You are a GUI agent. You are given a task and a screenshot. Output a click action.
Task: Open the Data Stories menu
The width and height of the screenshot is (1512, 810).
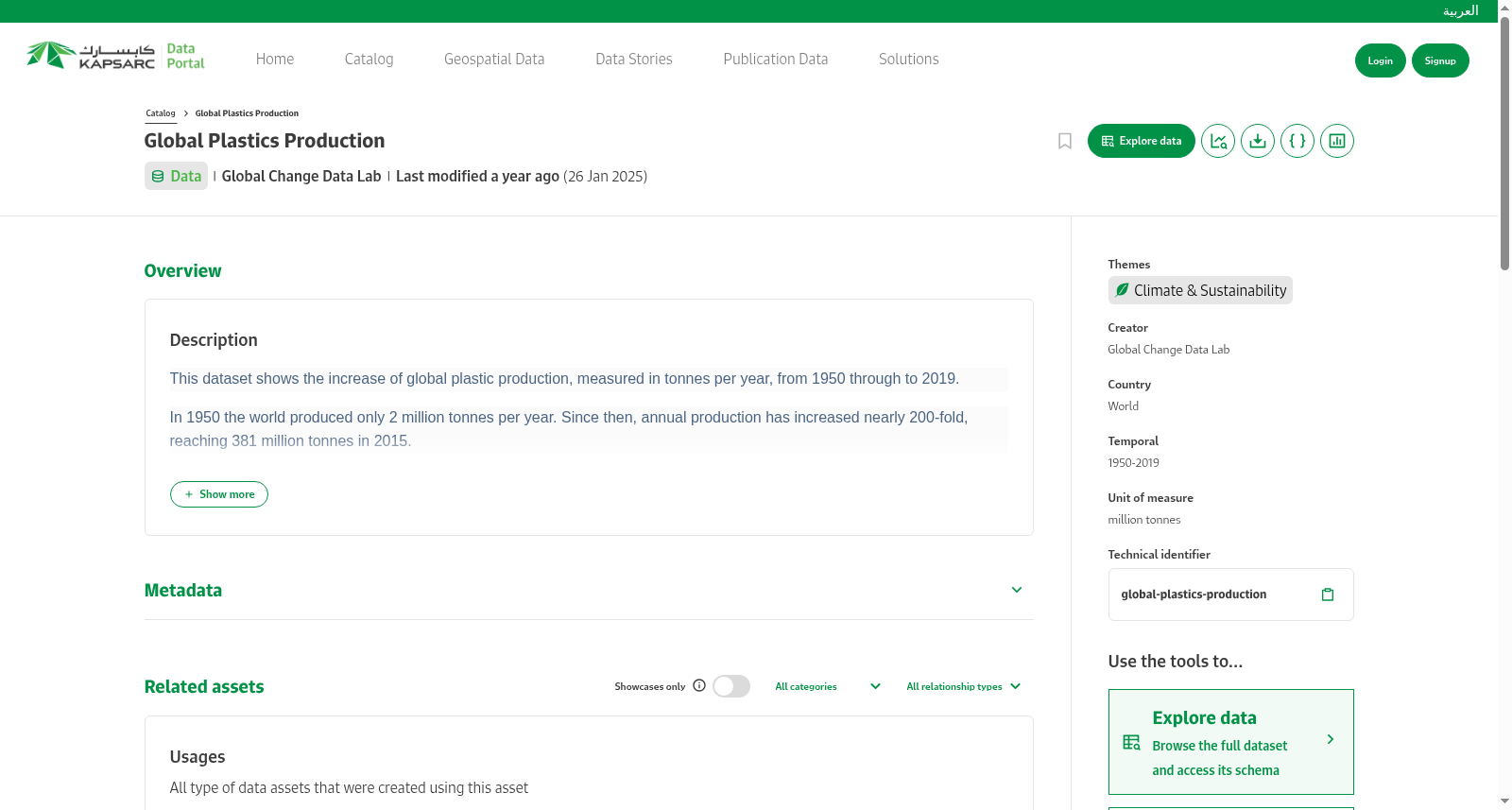point(634,59)
